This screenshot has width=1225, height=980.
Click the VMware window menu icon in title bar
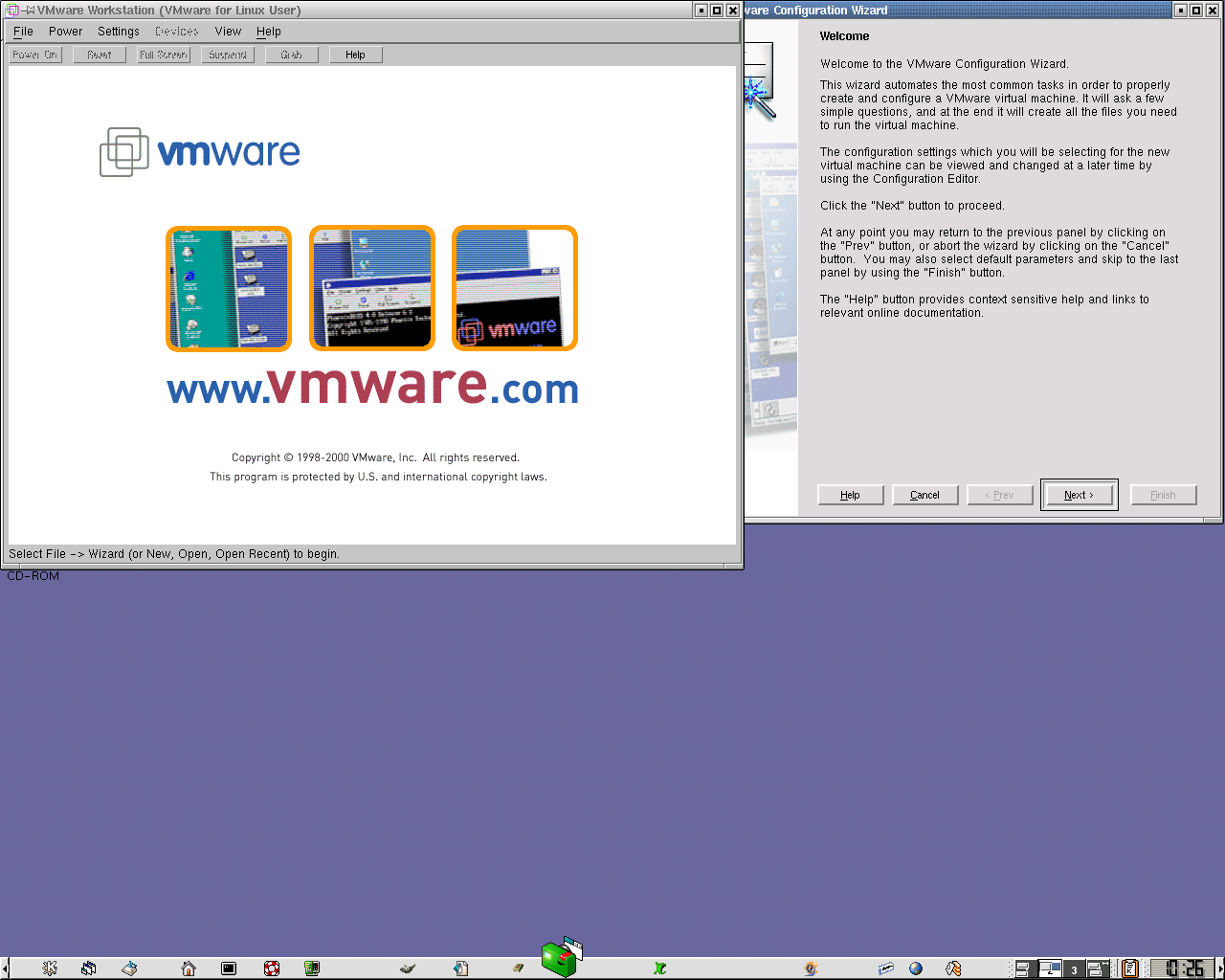click(x=12, y=11)
